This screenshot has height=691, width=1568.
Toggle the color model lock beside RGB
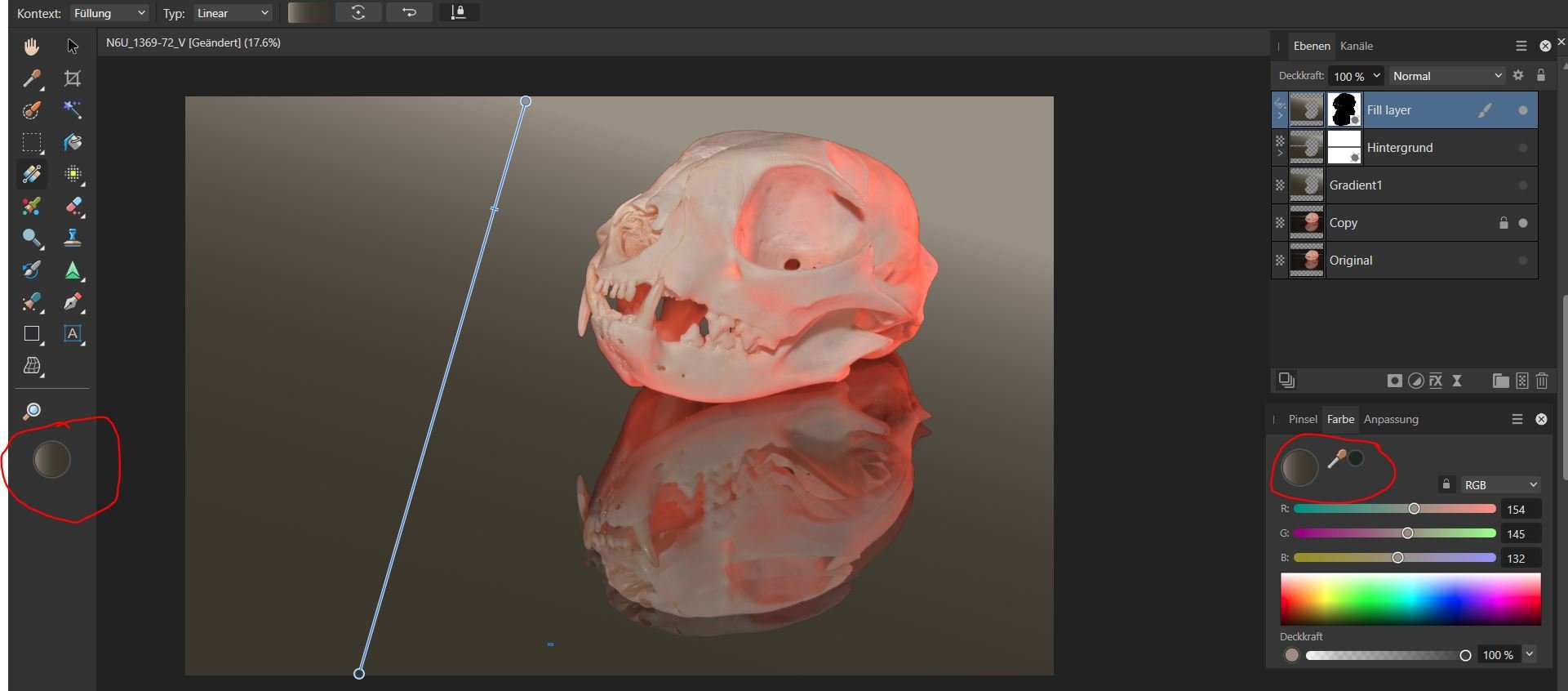[x=1446, y=484]
